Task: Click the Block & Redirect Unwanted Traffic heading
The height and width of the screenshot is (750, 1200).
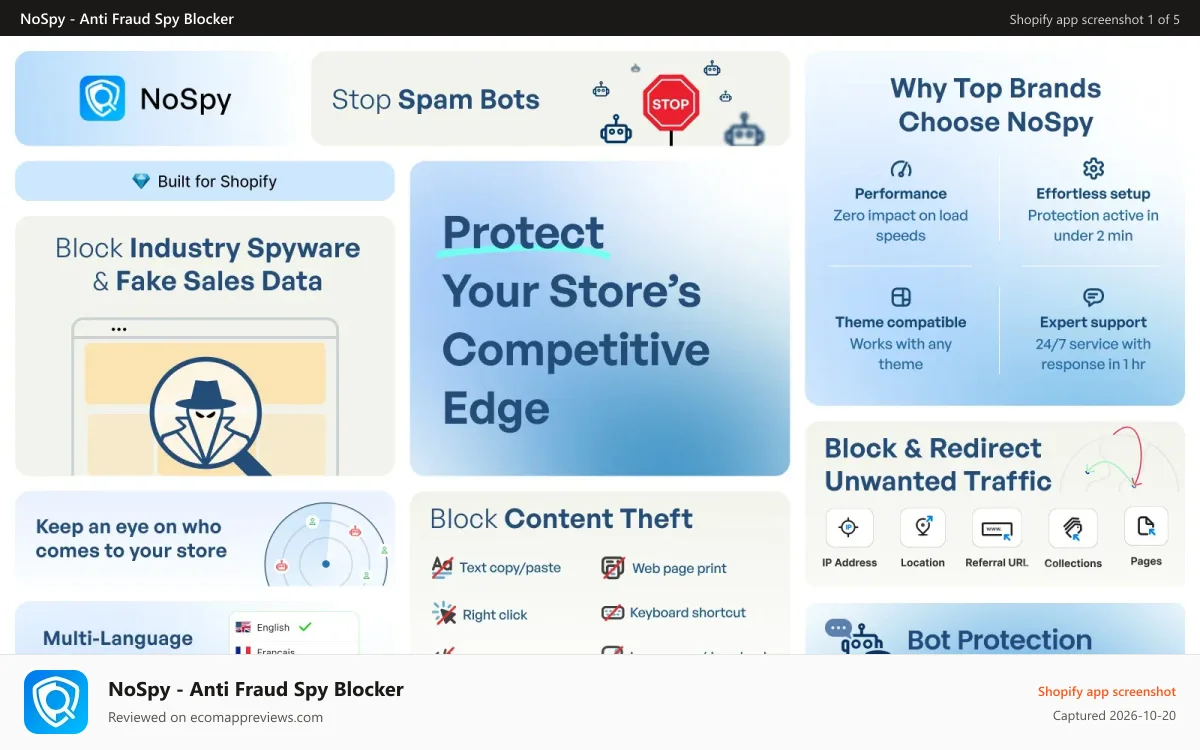Action: pos(938,464)
